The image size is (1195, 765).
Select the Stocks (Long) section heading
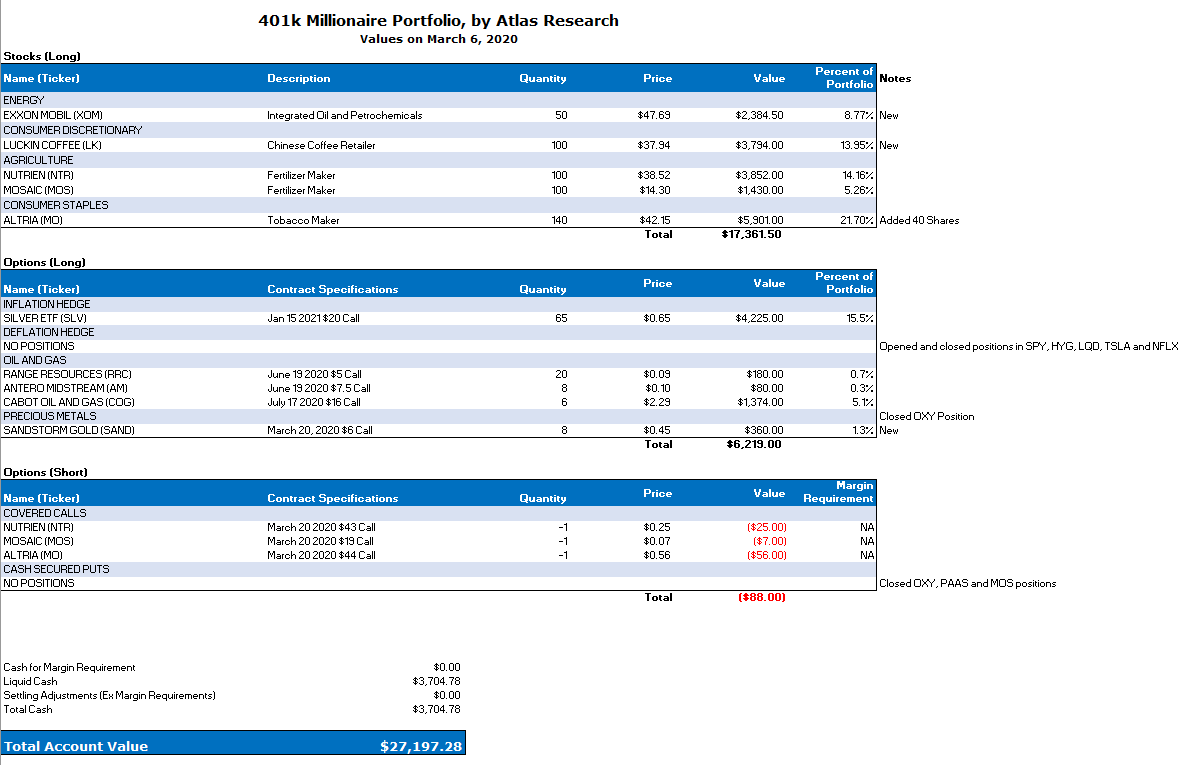(x=42, y=56)
